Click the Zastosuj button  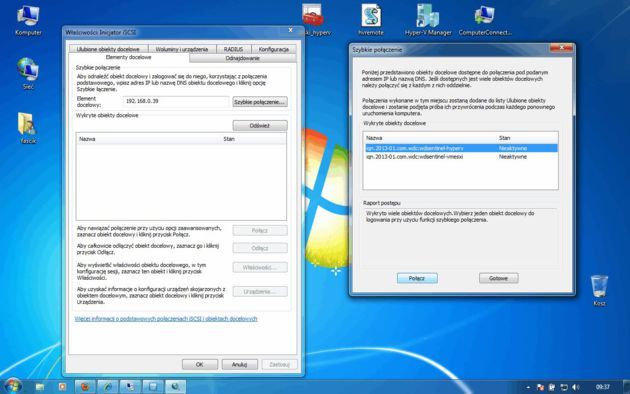[x=279, y=365]
